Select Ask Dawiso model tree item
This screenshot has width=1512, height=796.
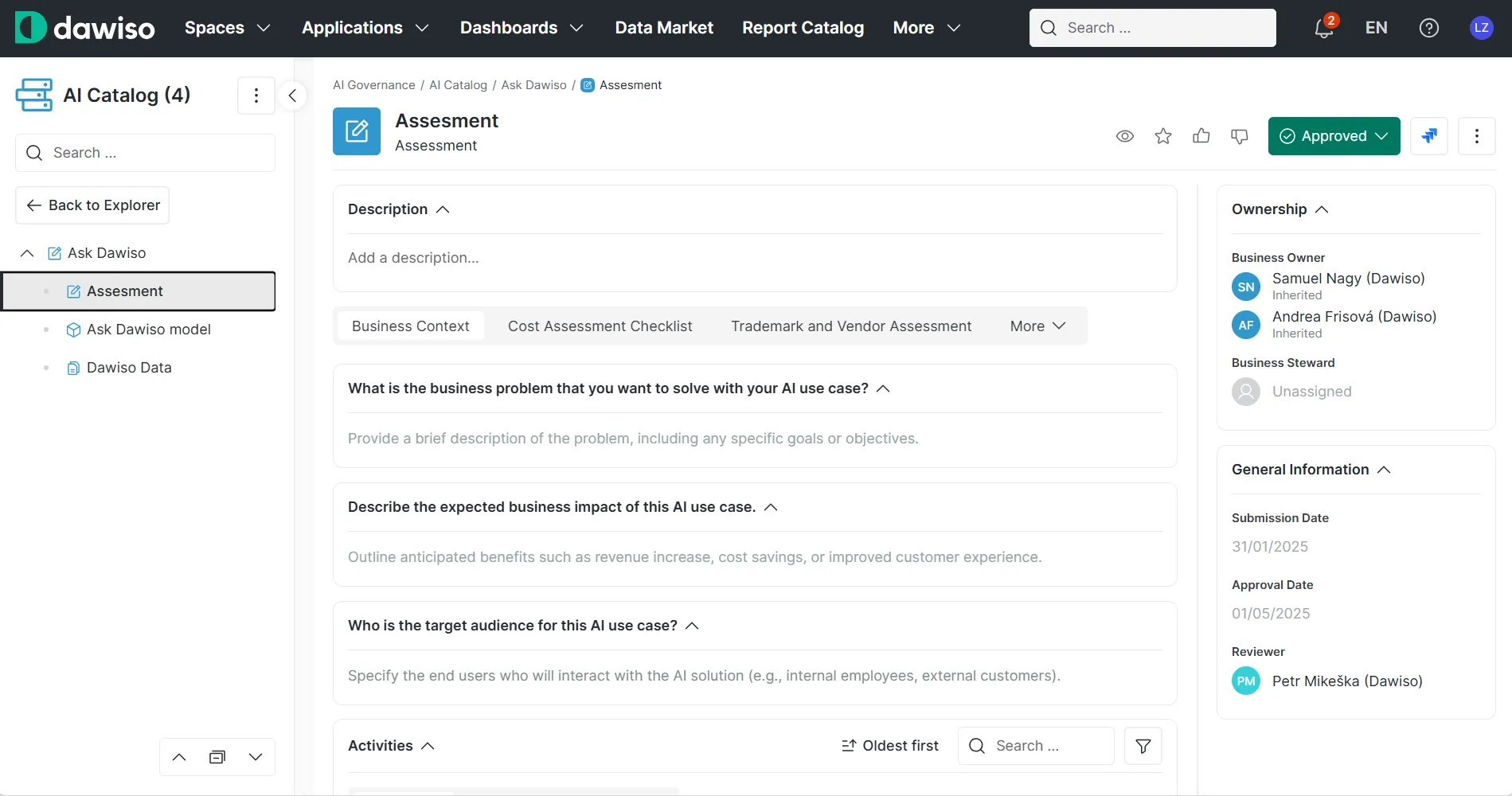click(148, 330)
